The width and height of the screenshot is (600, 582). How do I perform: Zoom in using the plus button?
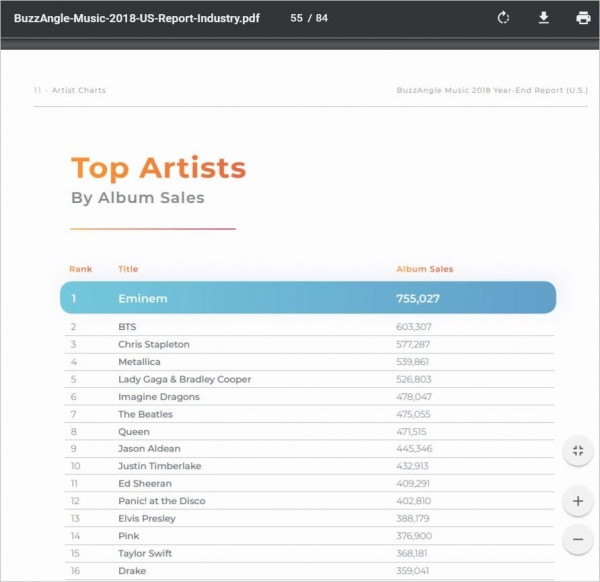point(577,500)
